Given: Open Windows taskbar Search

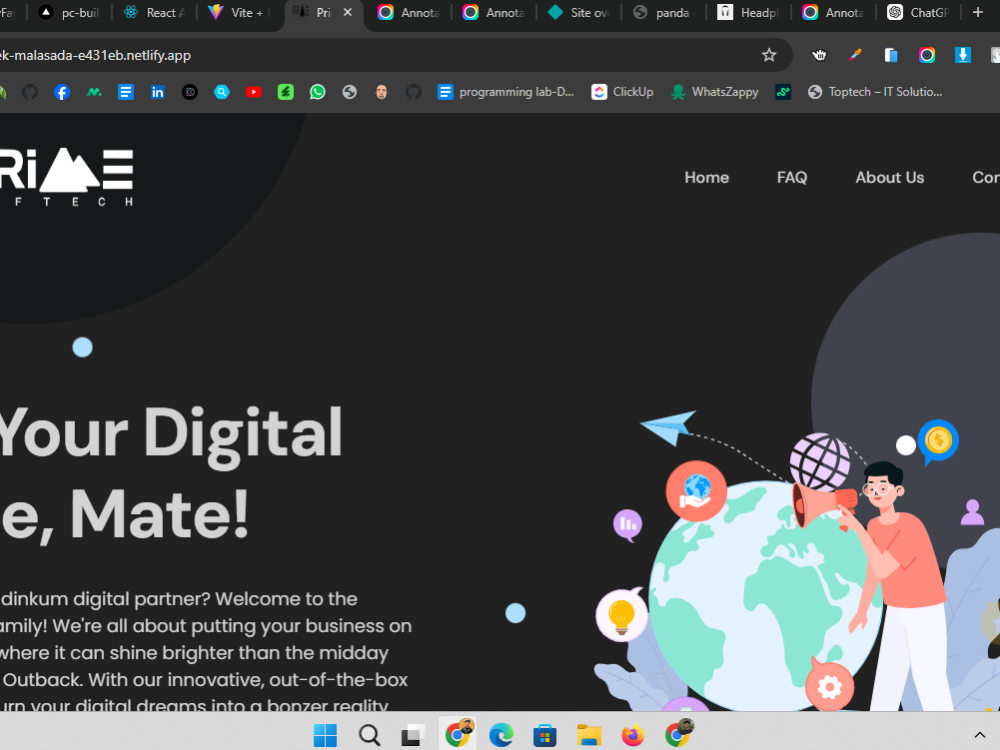Looking at the screenshot, I should [369, 735].
